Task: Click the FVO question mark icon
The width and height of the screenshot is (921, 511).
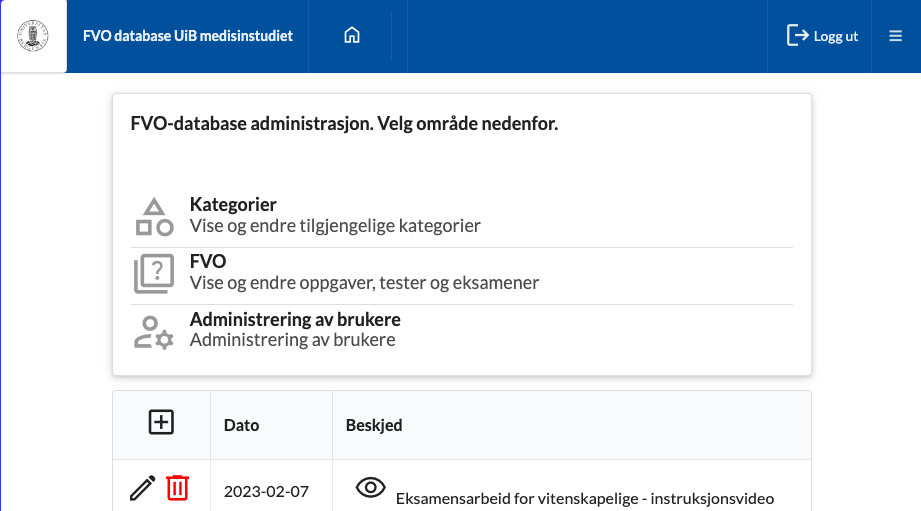Action: (x=154, y=275)
